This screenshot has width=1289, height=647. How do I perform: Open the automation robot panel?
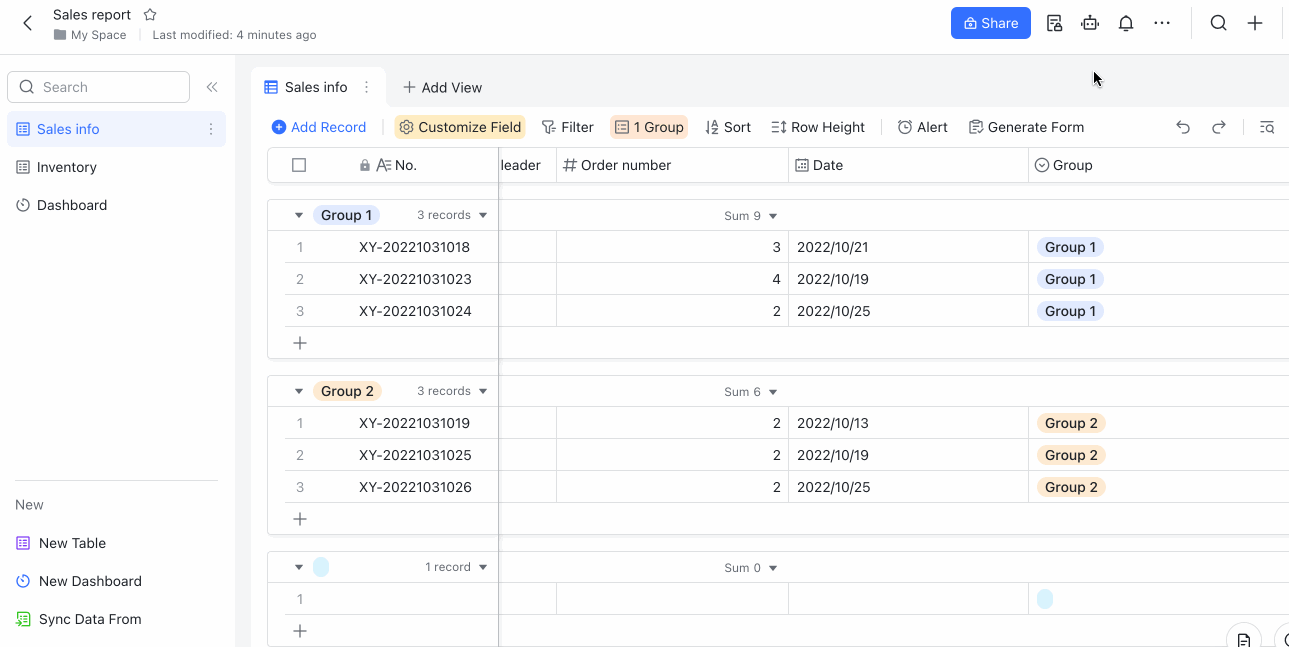click(x=1090, y=22)
